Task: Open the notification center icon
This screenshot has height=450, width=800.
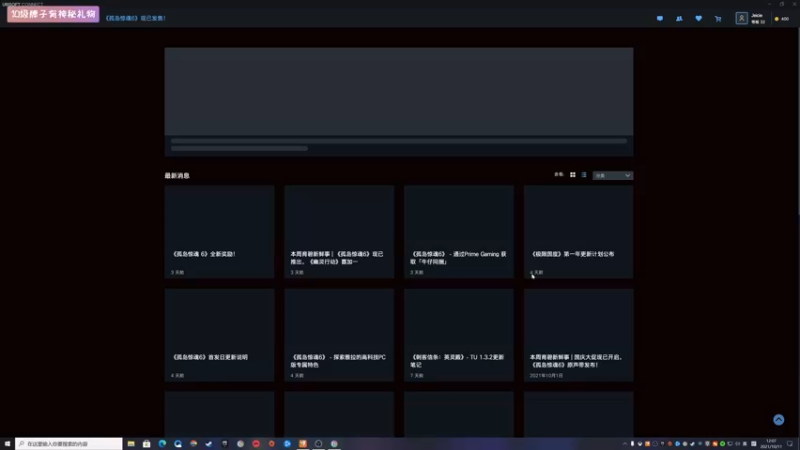Action: coord(790,444)
